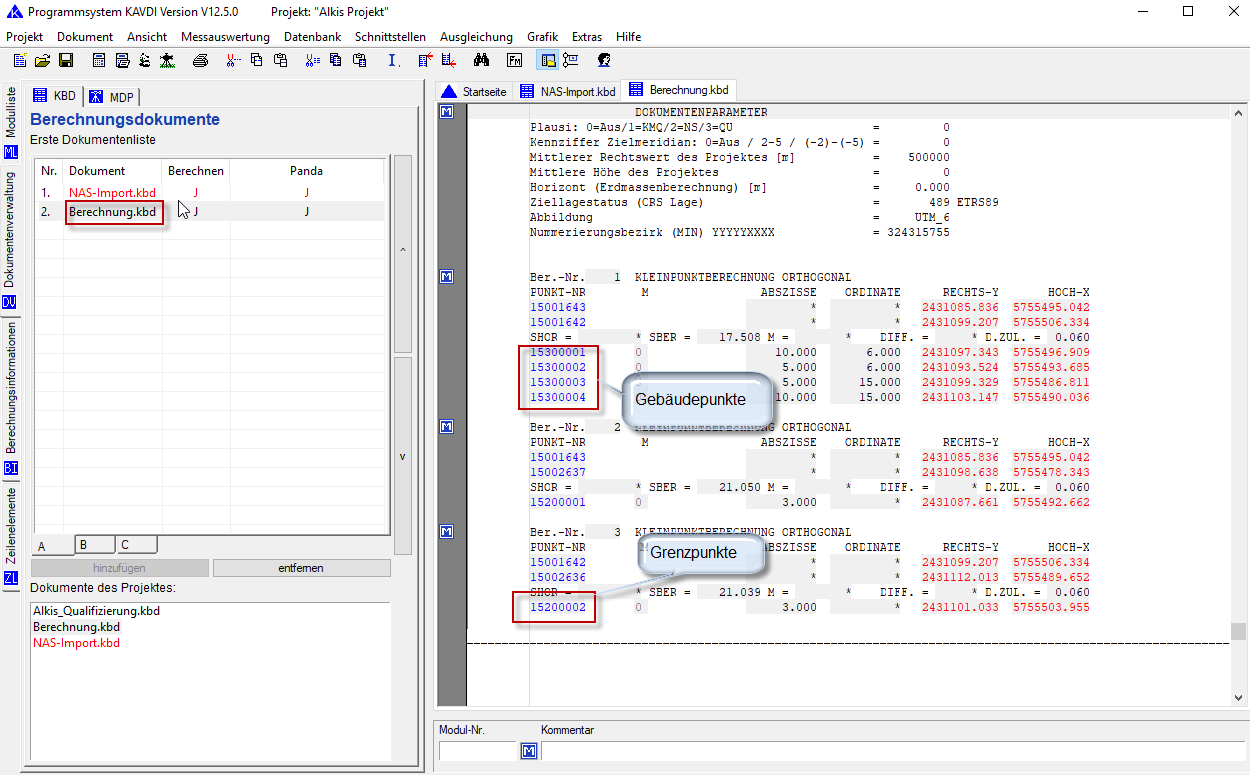
Task: Click the binoculars search icon
Action: (x=480, y=60)
